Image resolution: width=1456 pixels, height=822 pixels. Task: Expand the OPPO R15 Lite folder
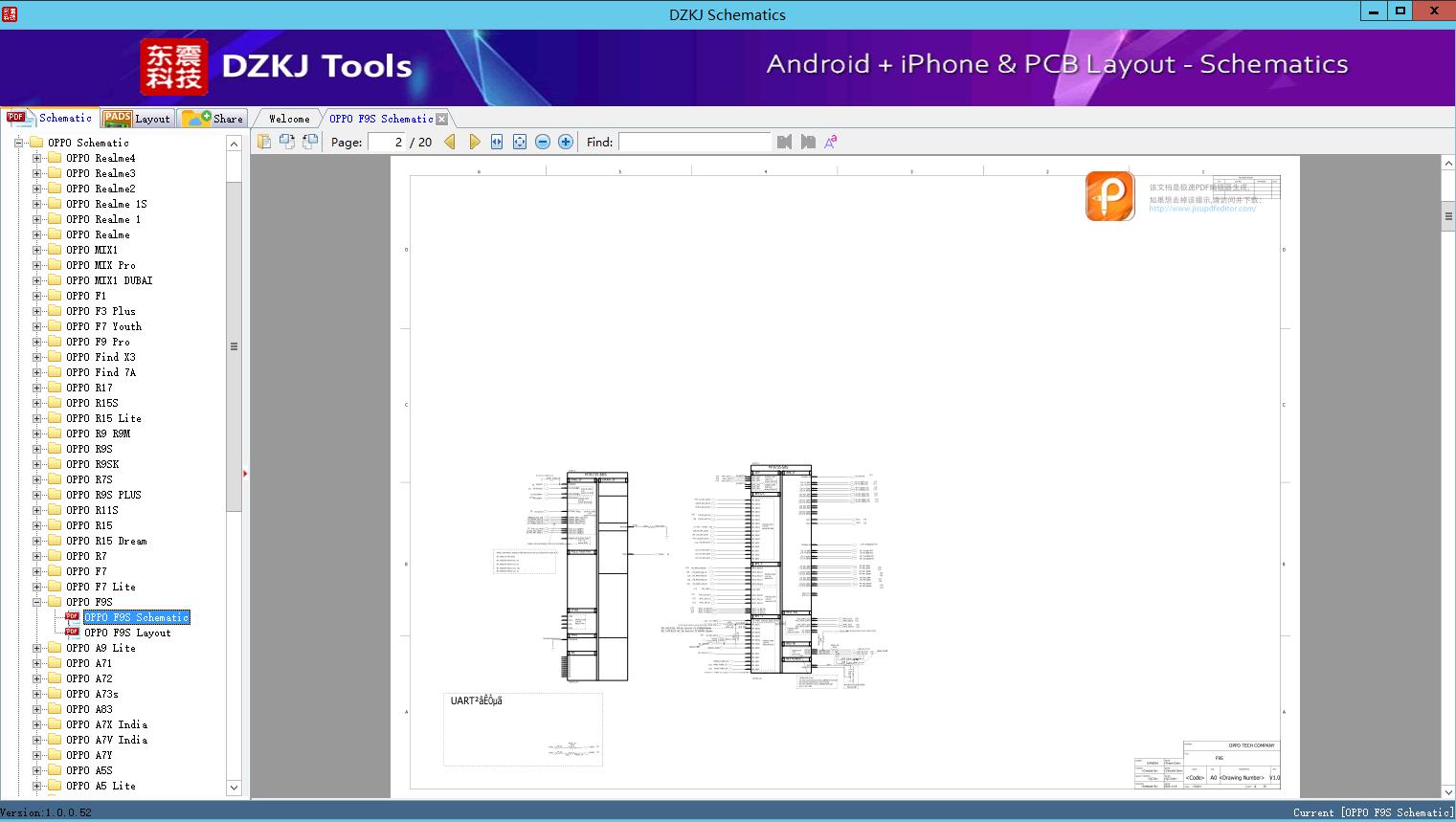pyautogui.click(x=36, y=418)
